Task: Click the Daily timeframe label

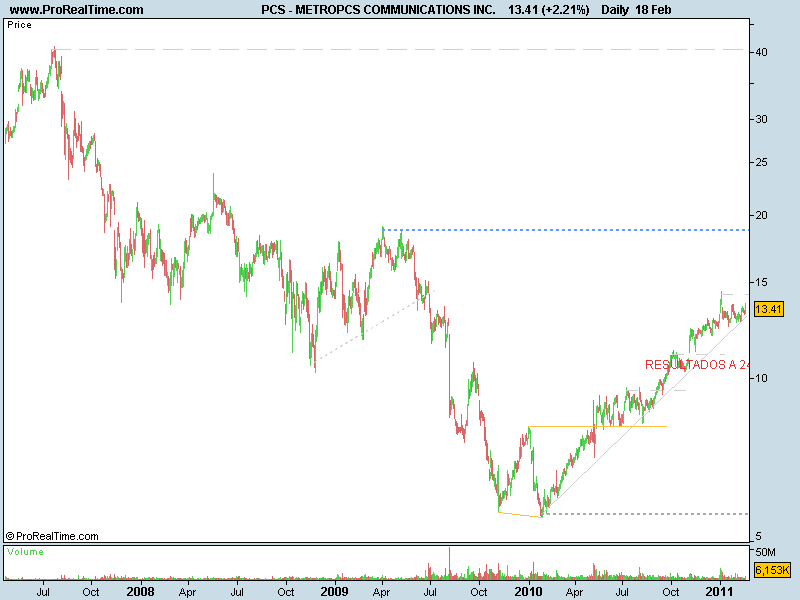Action: (x=615, y=10)
